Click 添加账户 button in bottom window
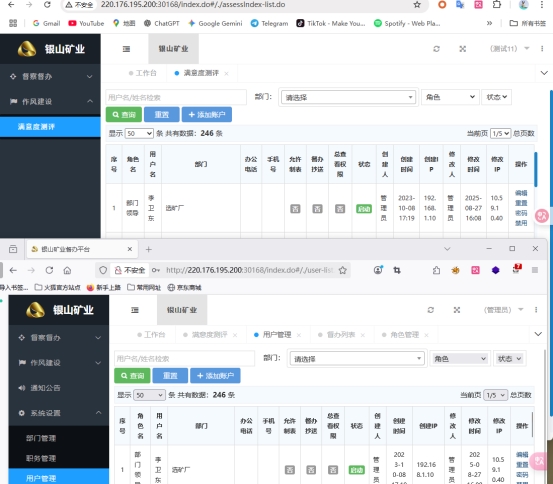 pos(215,376)
